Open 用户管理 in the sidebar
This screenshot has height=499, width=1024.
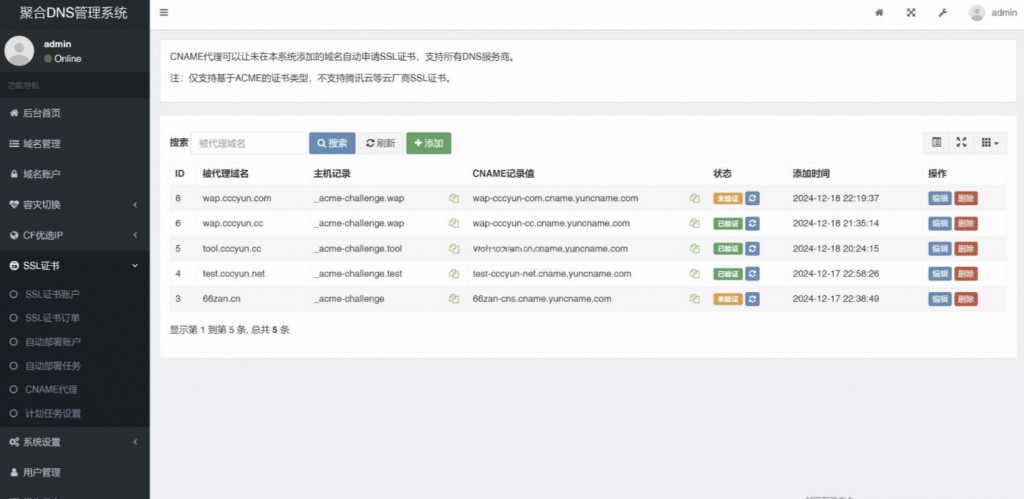tap(74, 472)
